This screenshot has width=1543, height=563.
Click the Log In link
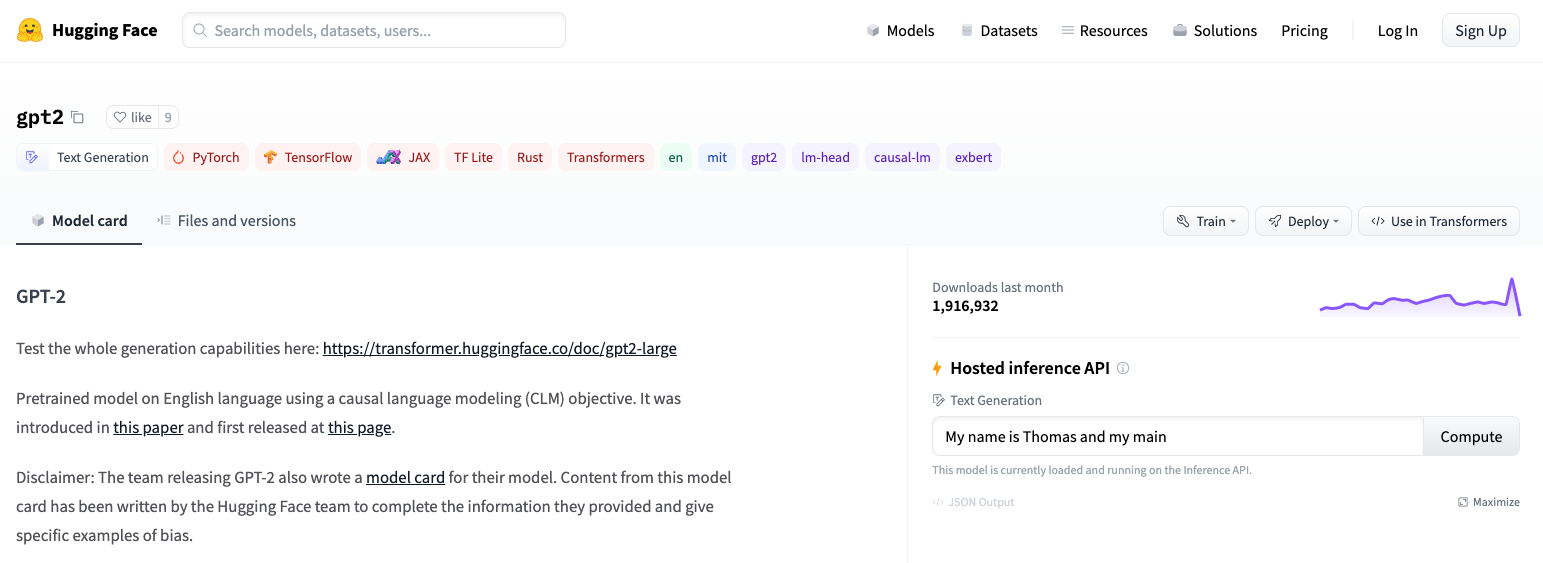point(1397,30)
